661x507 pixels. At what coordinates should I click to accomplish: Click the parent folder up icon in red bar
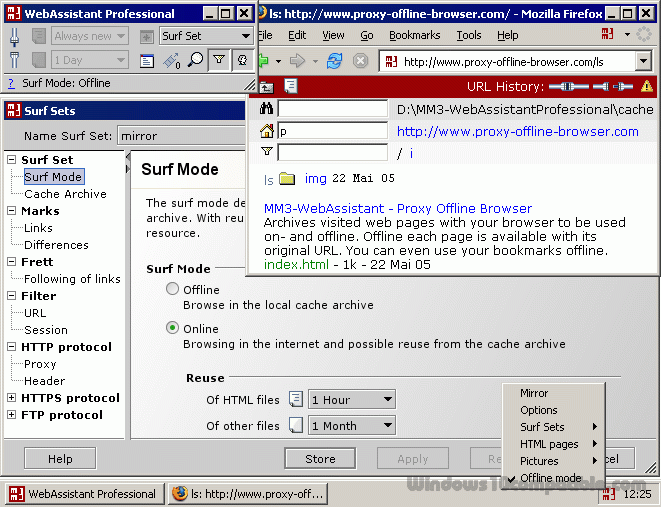tap(266, 87)
